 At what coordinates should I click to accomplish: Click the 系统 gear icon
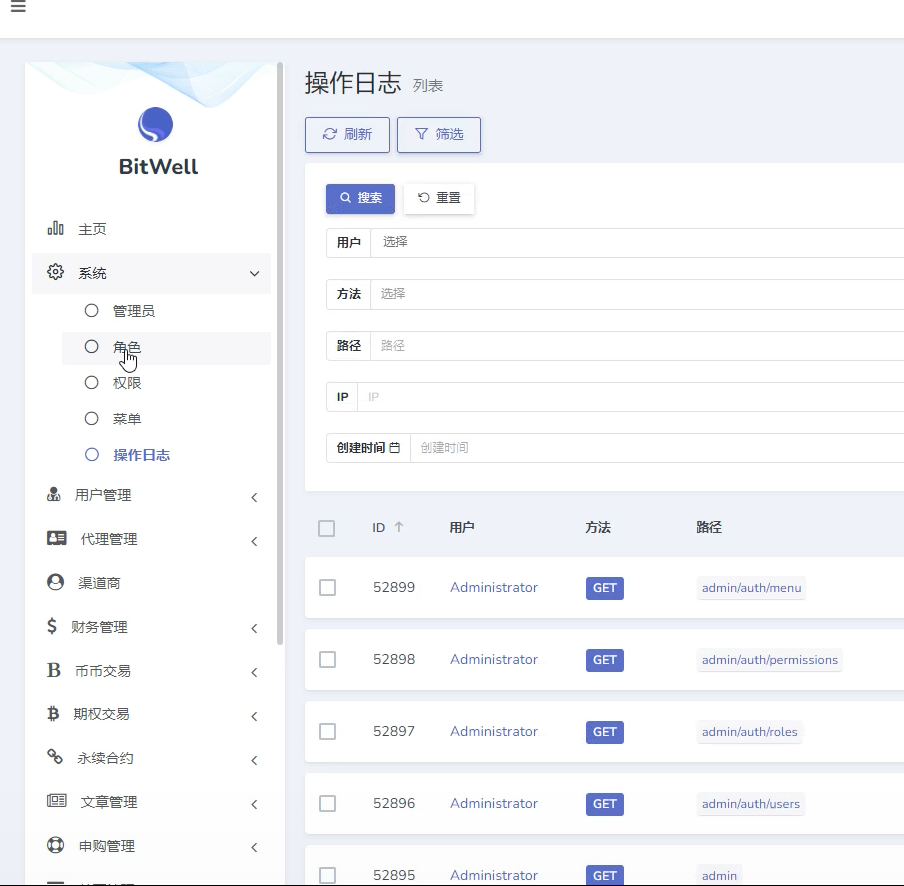click(x=55, y=272)
